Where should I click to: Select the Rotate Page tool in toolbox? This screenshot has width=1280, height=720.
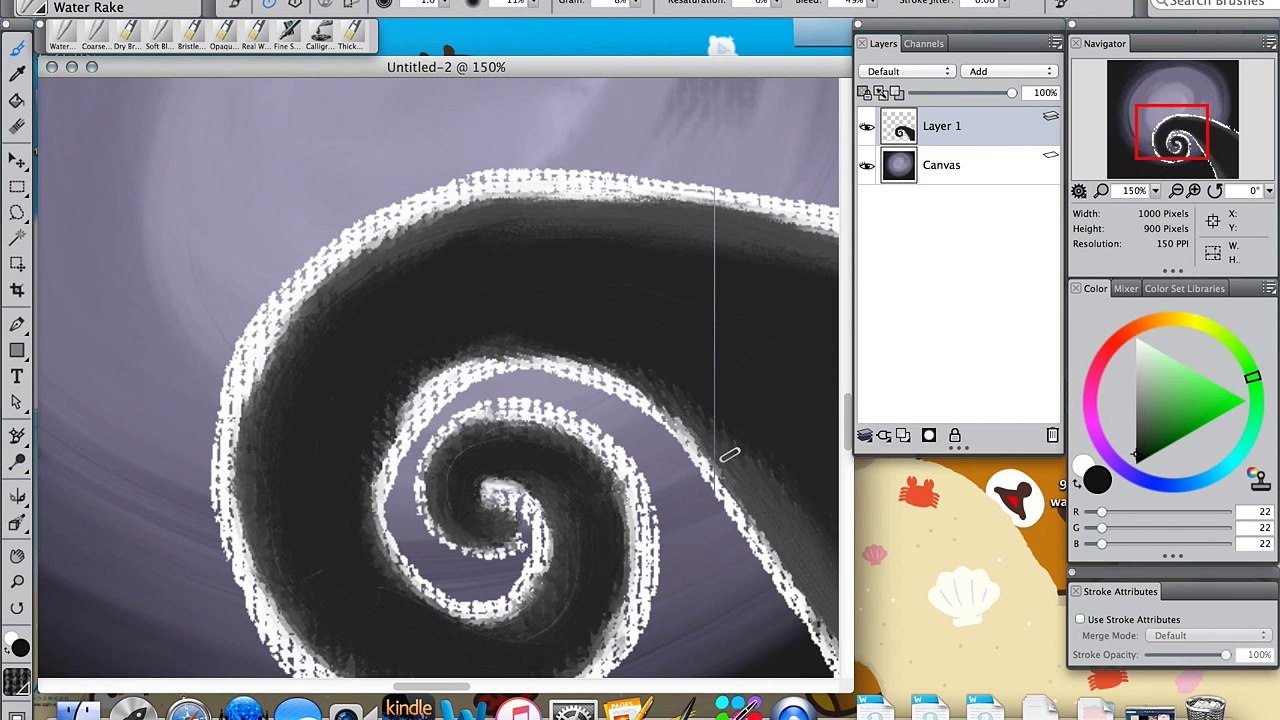tap(17, 608)
